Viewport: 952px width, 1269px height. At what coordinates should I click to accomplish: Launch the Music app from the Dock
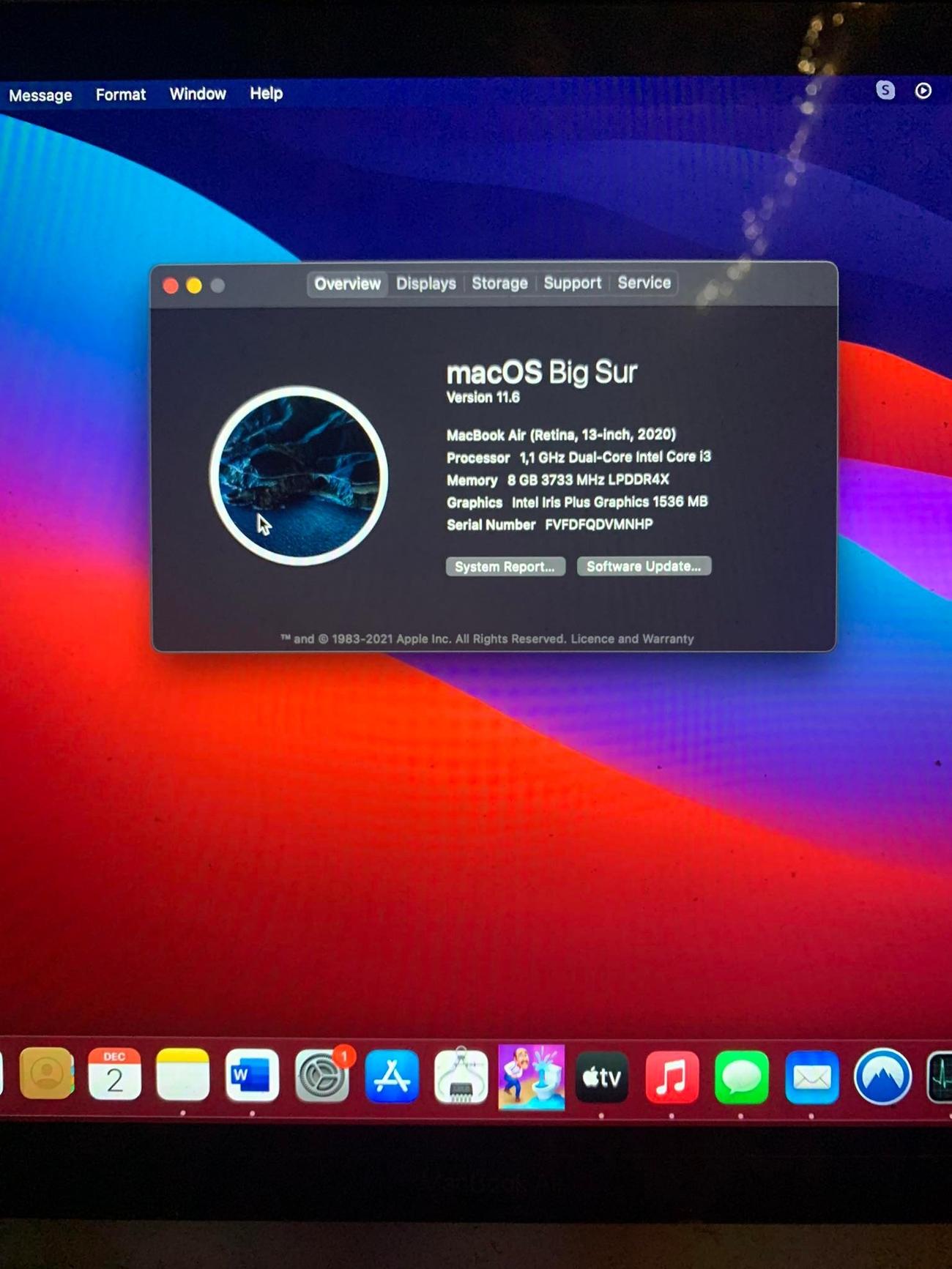coord(672,1077)
